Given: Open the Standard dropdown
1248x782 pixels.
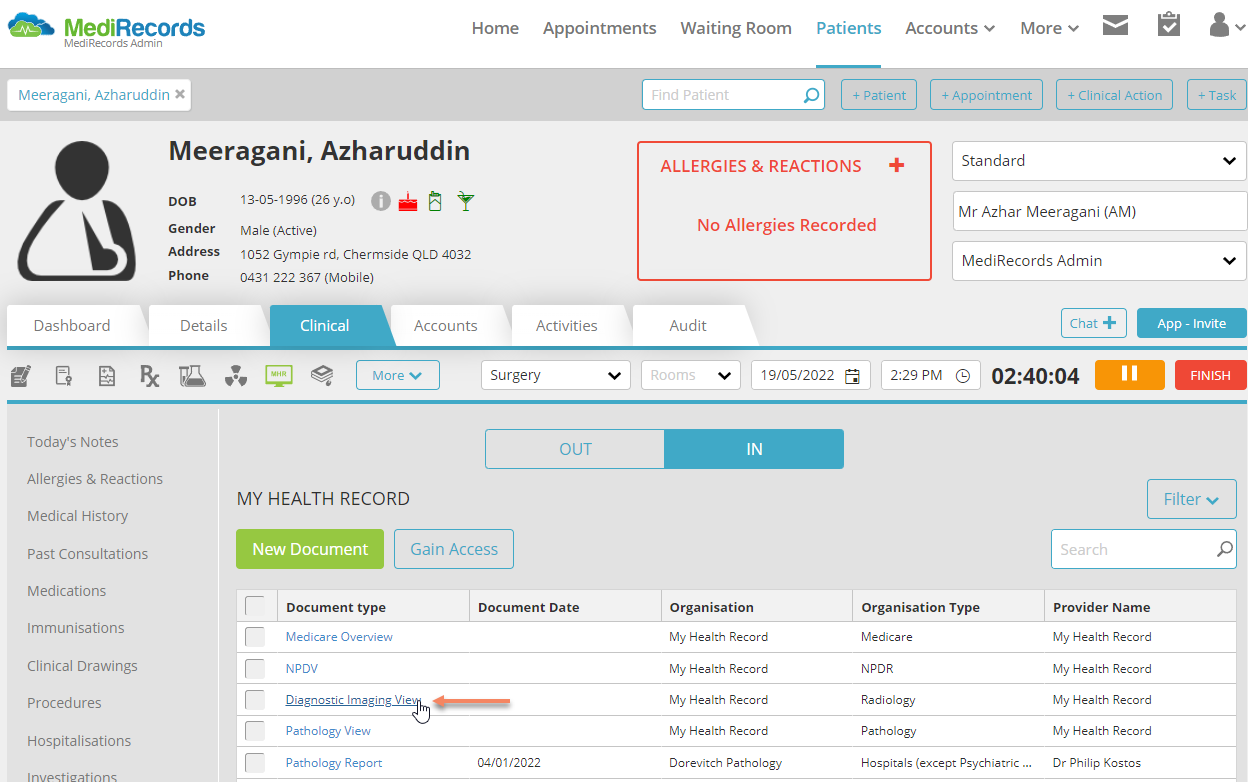Looking at the screenshot, I should click(x=1099, y=161).
